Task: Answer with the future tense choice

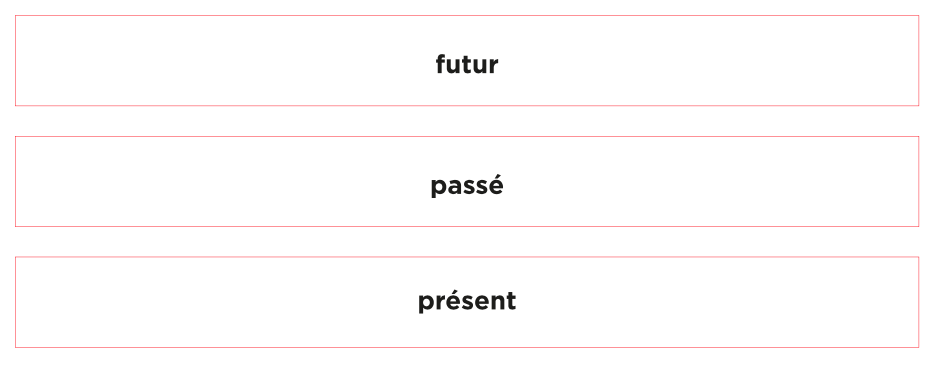Action: coord(467,61)
